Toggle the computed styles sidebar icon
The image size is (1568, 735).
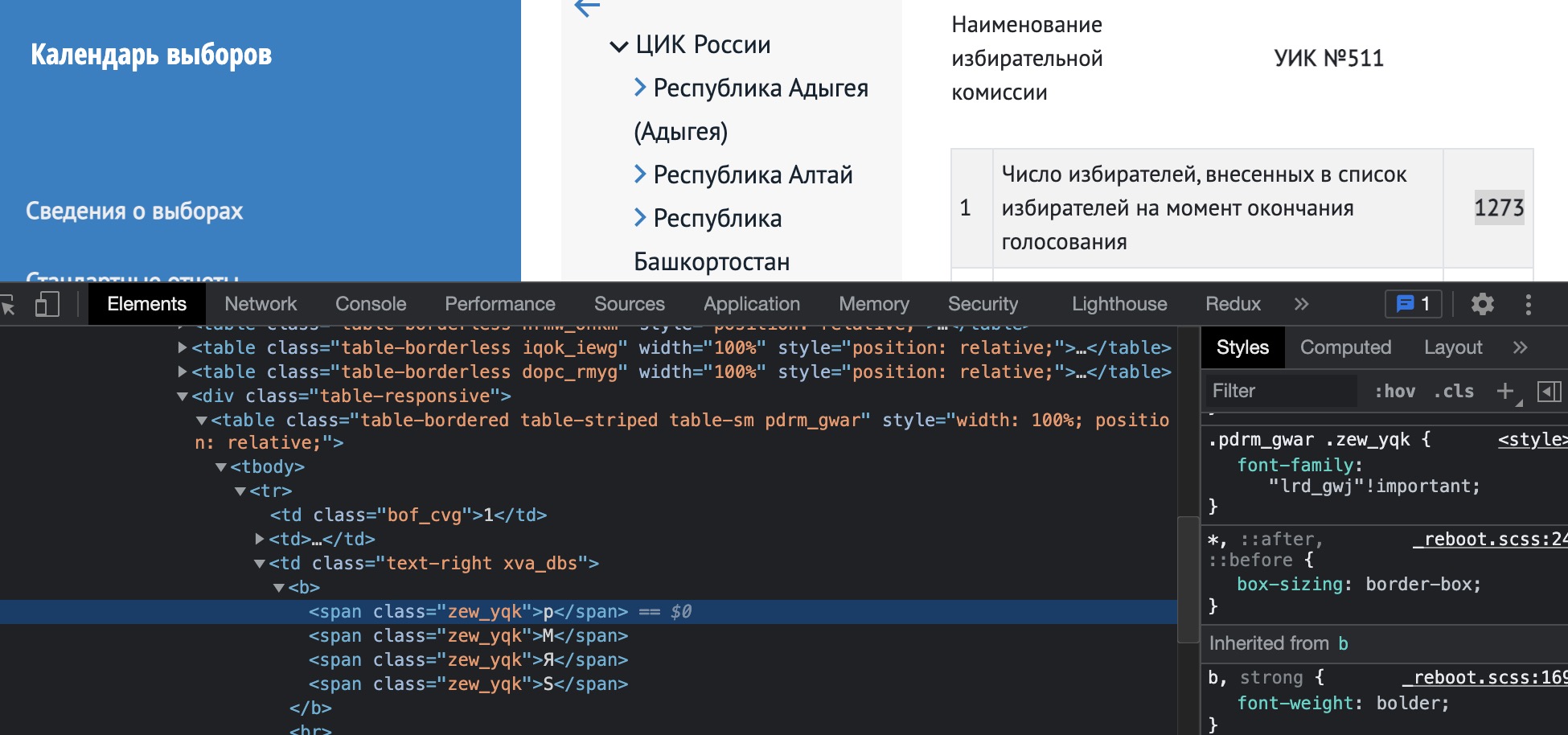pos(1549,391)
